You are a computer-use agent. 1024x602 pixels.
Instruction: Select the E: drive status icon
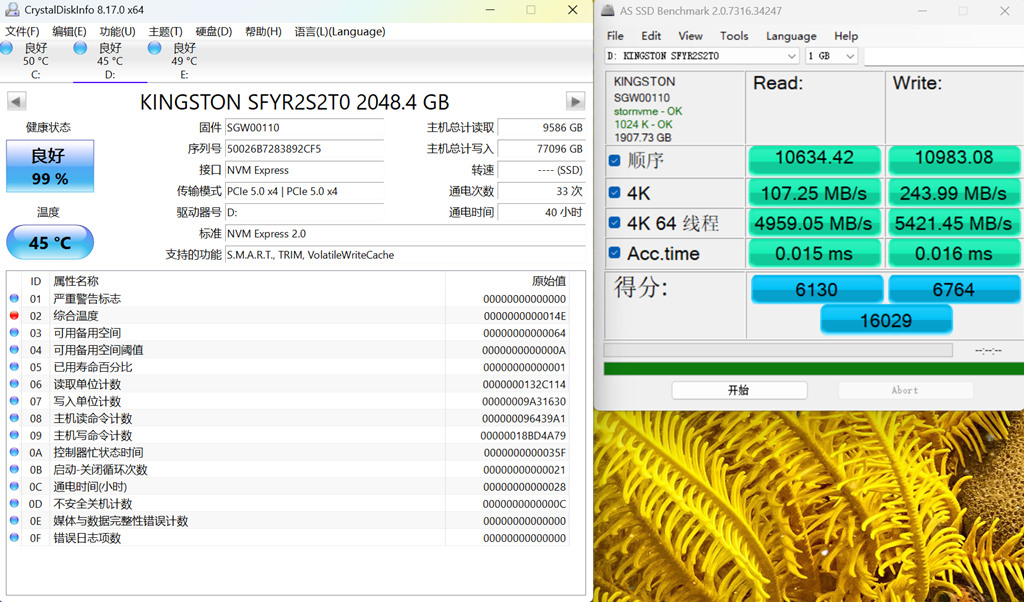pyautogui.click(x=155, y=48)
